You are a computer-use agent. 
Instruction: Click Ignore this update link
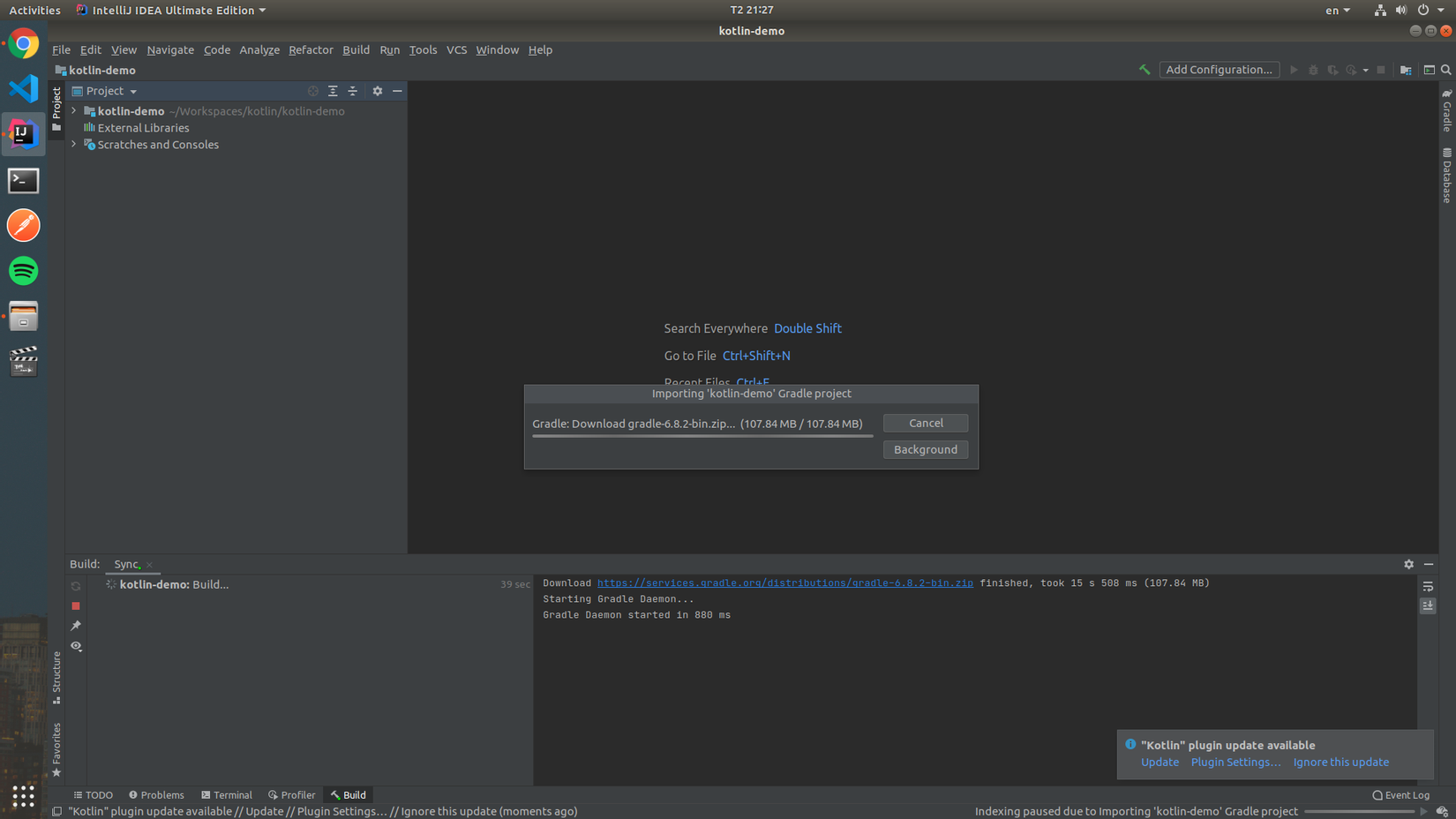(1341, 763)
